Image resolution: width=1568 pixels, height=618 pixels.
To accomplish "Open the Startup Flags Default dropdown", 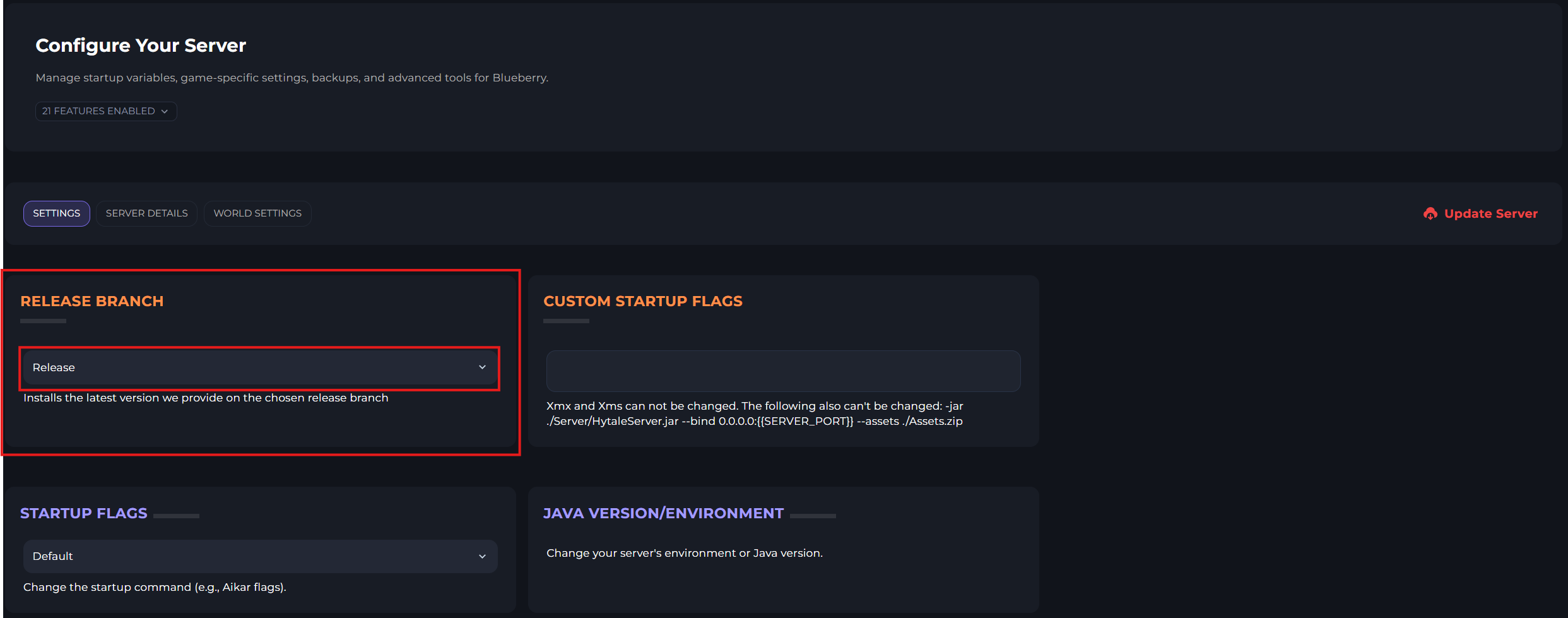I will tap(259, 556).
